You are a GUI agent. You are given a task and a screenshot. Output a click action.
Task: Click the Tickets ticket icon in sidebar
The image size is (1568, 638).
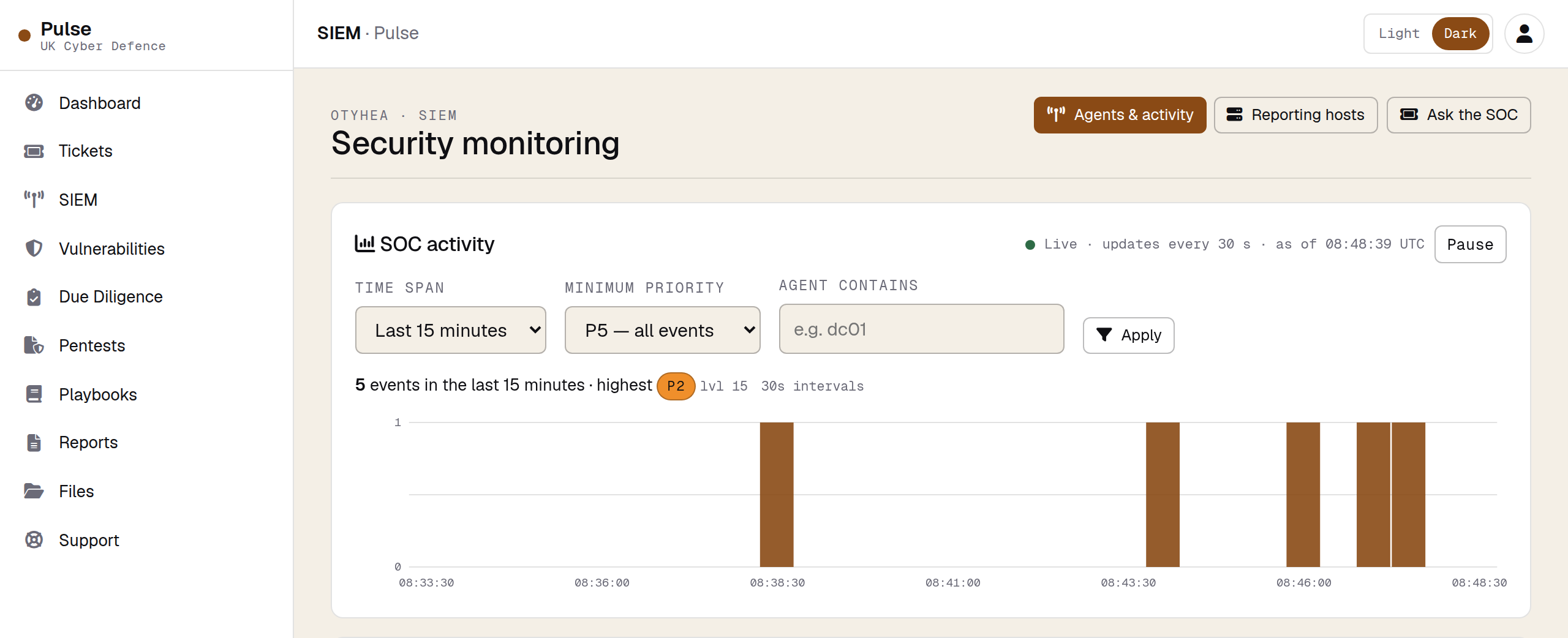click(34, 151)
